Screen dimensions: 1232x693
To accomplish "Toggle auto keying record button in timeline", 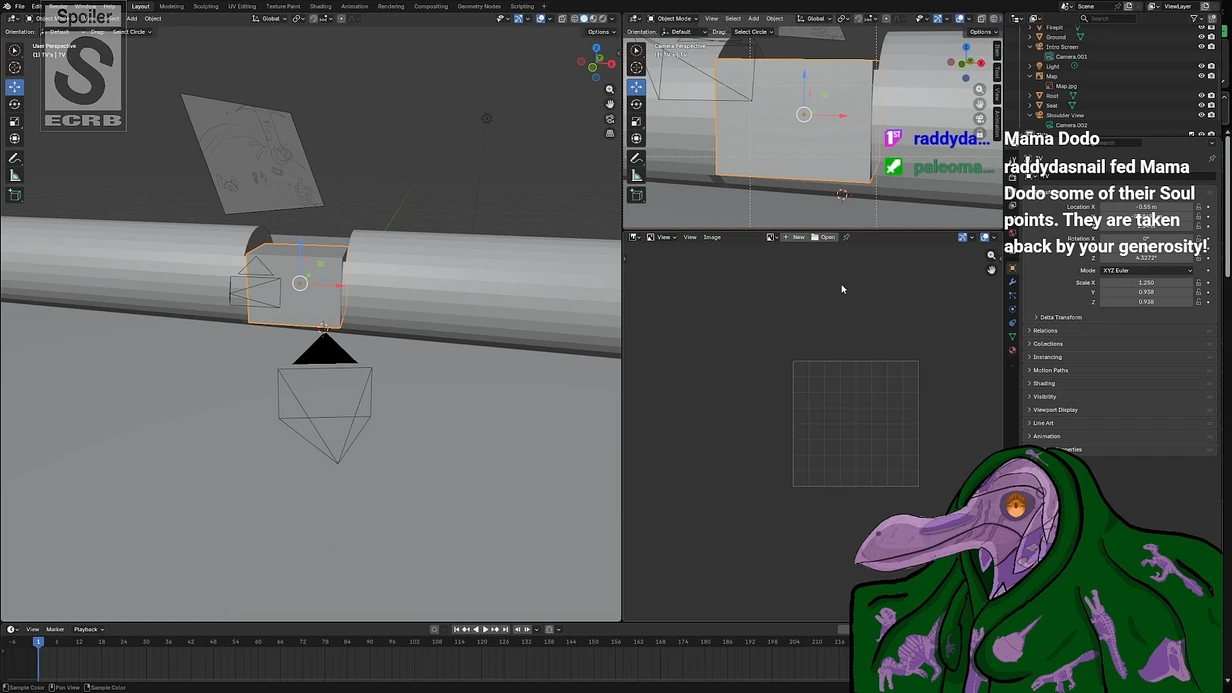I will click(434, 630).
